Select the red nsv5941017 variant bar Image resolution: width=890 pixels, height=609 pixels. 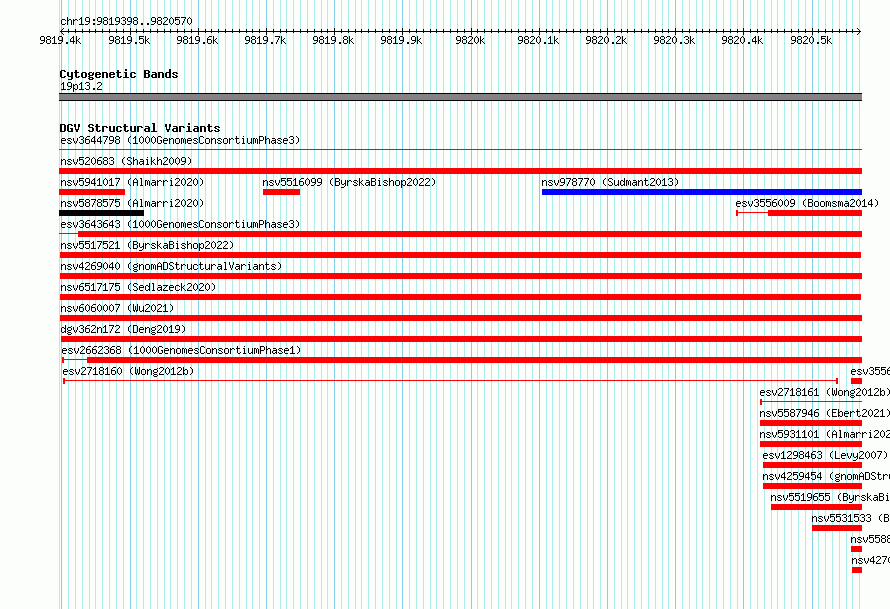(92, 192)
